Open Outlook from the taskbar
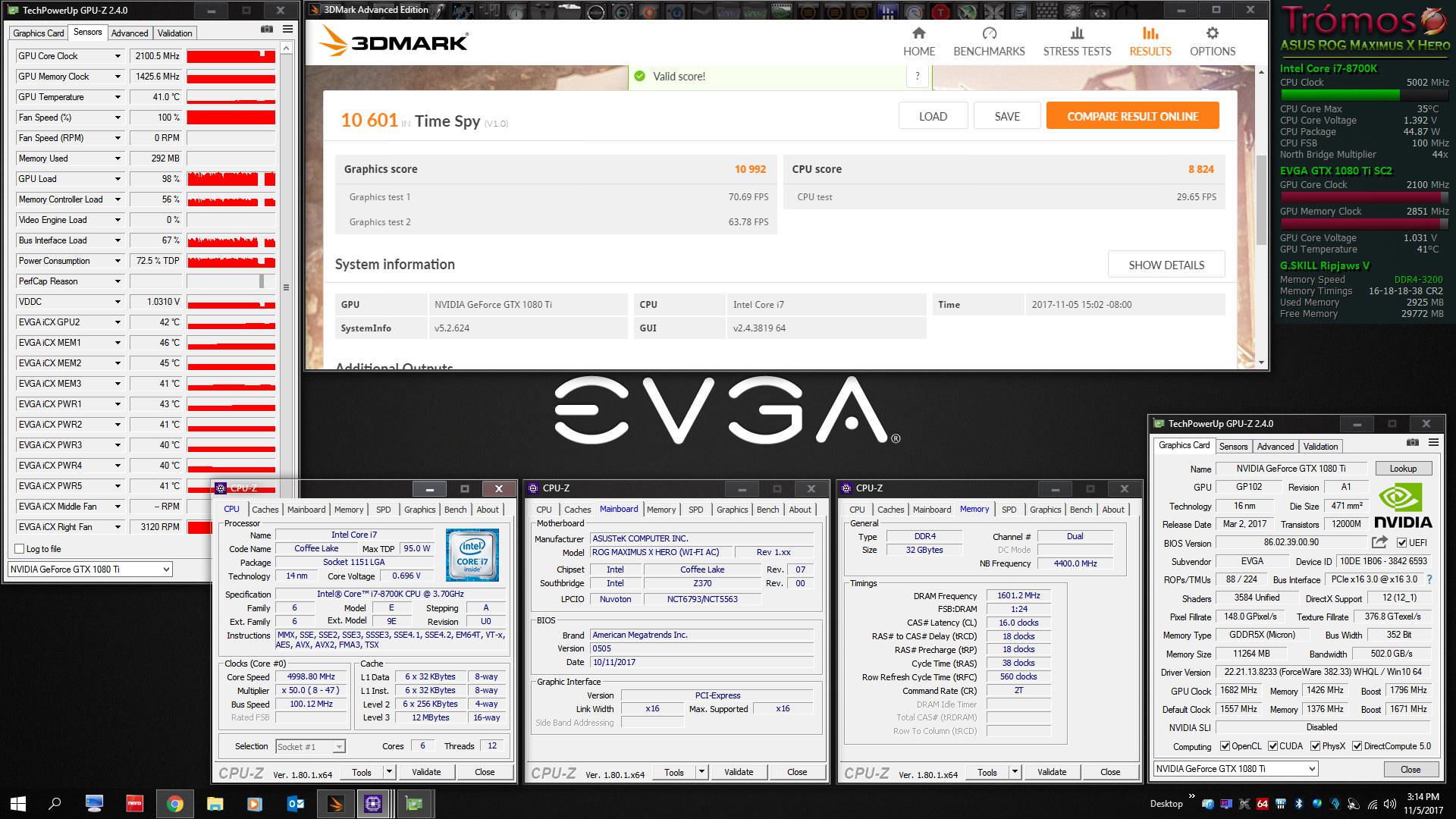The image size is (1456, 819). (295, 804)
